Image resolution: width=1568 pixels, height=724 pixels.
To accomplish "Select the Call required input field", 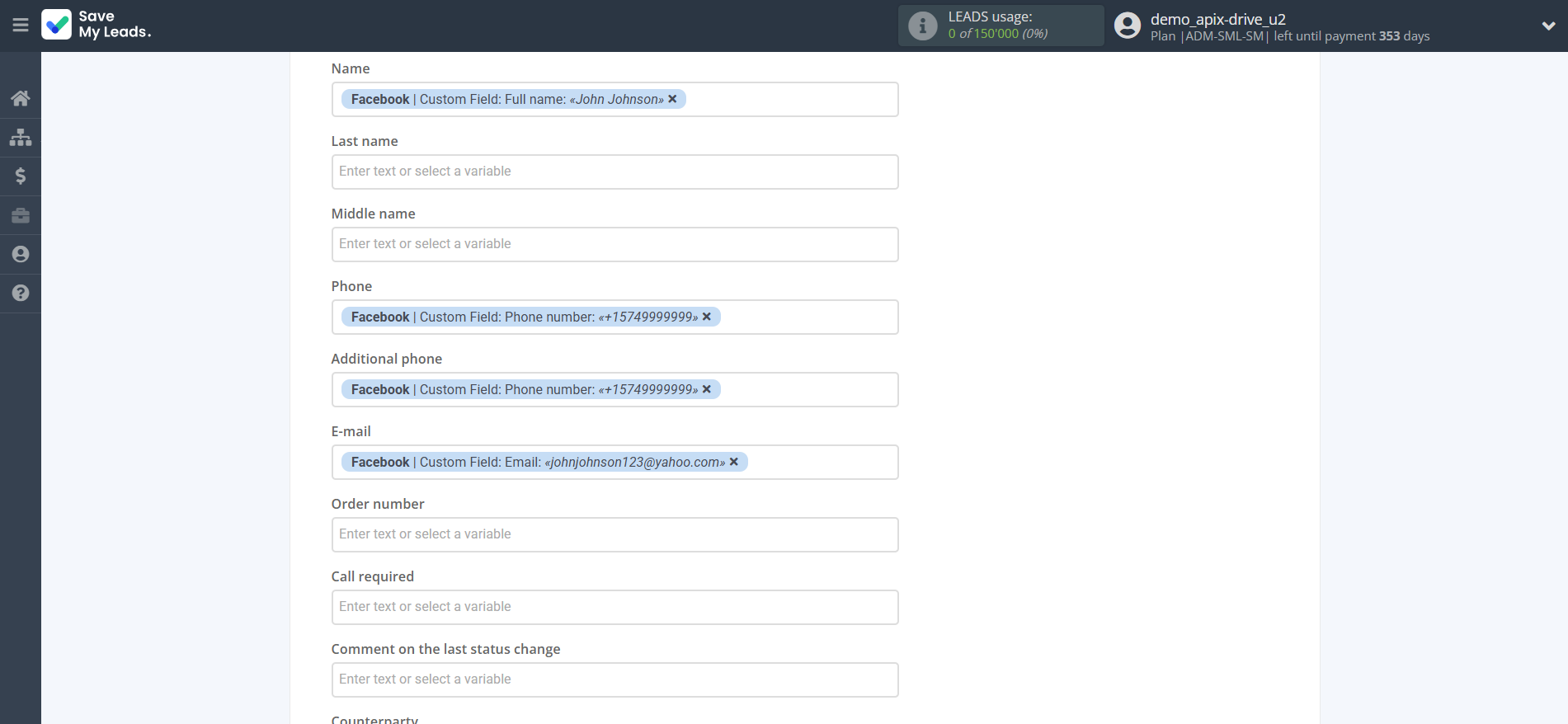I will click(x=614, y=607).
